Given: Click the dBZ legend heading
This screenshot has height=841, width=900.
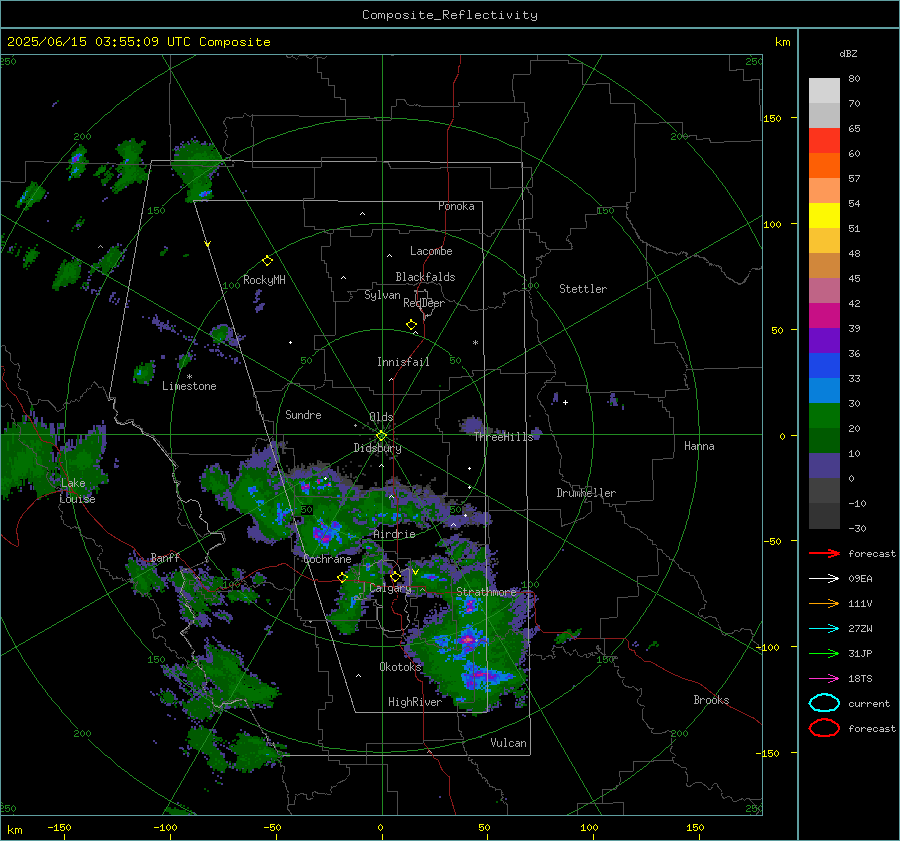Looking at the screenshot, I should 848,53.
